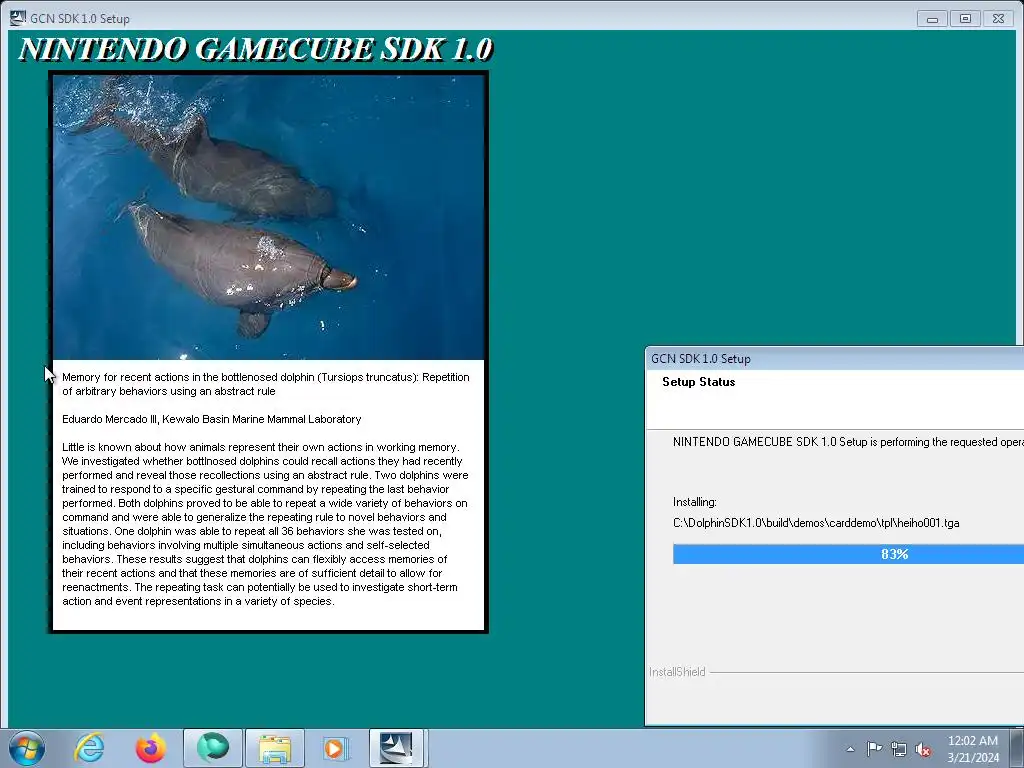Launch Windows Media Player from taskbar
The height and width of the screenshot is (768, 1024).
336,748
